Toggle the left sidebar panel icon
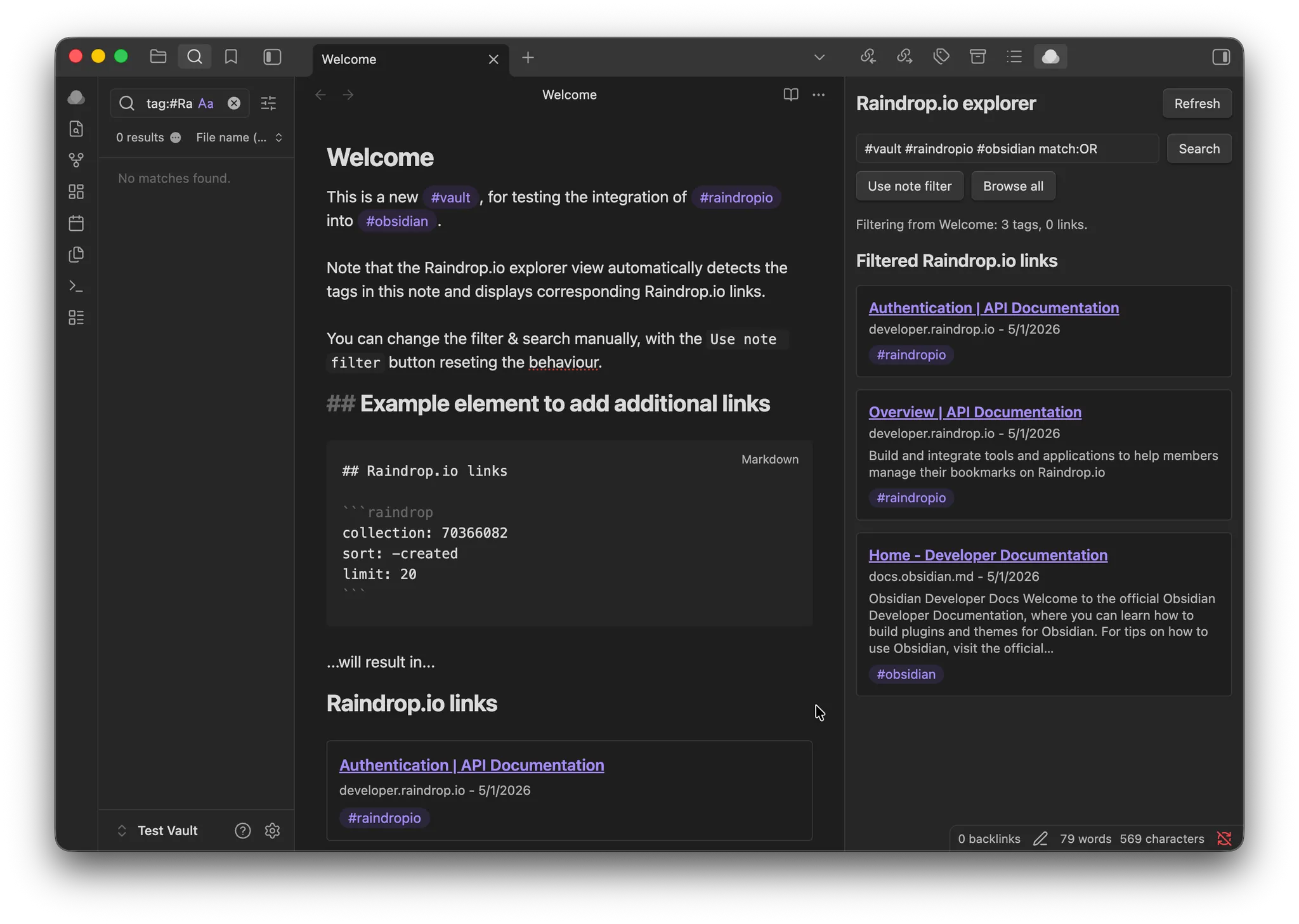1299x924 pixels. 272,57
